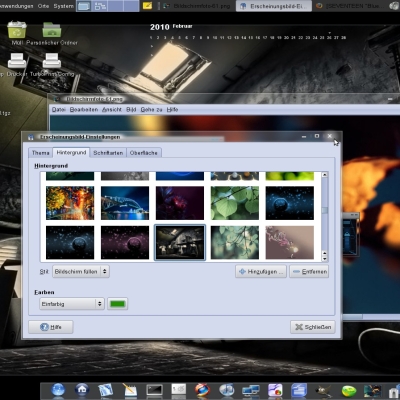Open the Einfarbig color mode dropdown
The image size is (400, 400).
72,304
